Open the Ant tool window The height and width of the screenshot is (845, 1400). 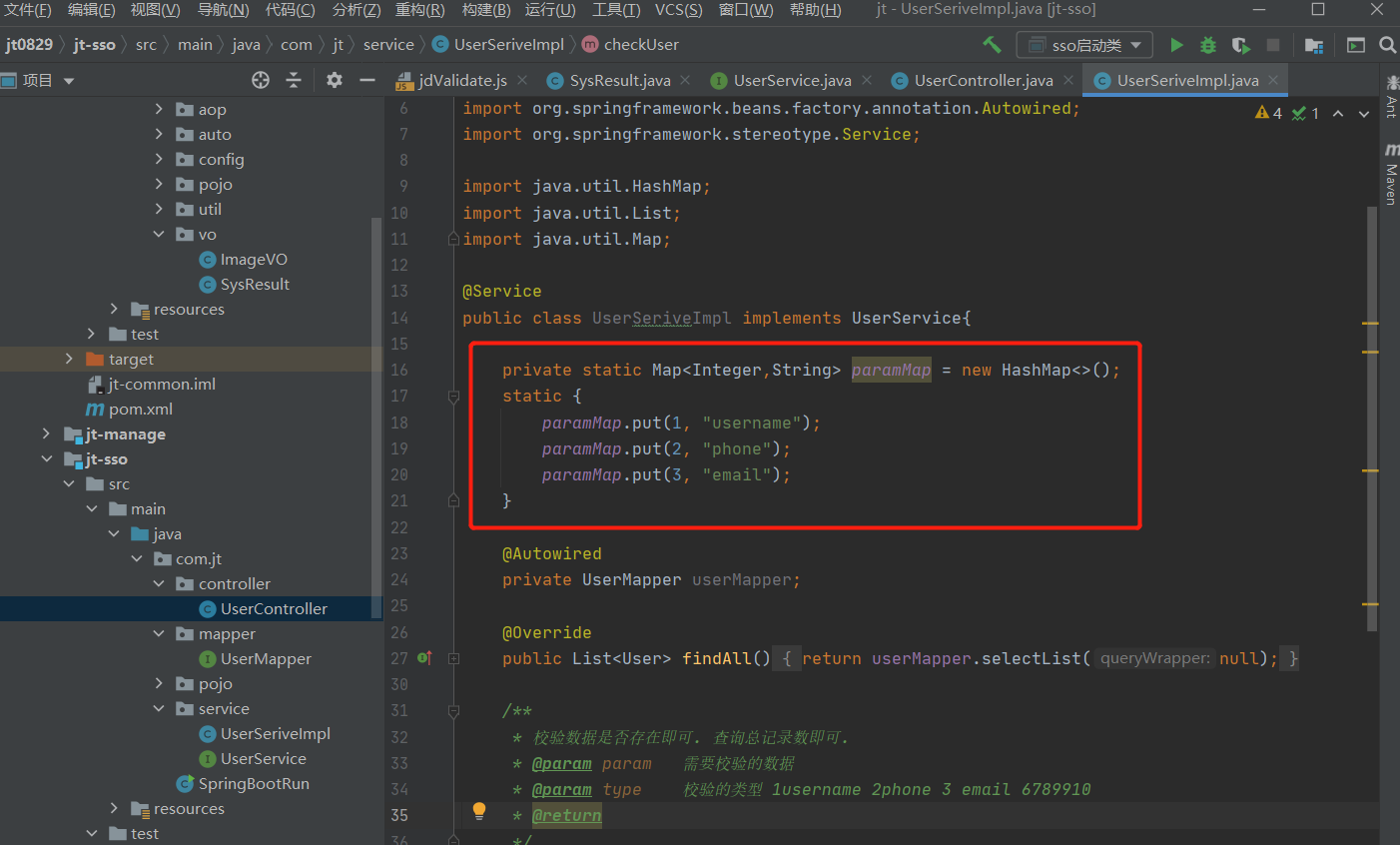coord(1391,96)
